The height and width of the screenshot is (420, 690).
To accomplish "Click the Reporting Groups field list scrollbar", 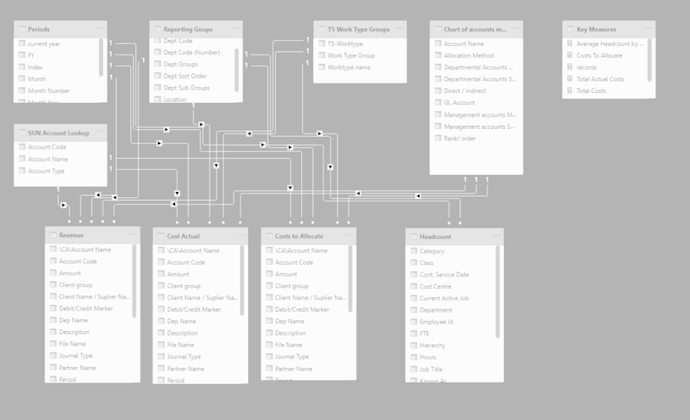I will (237, 70).
